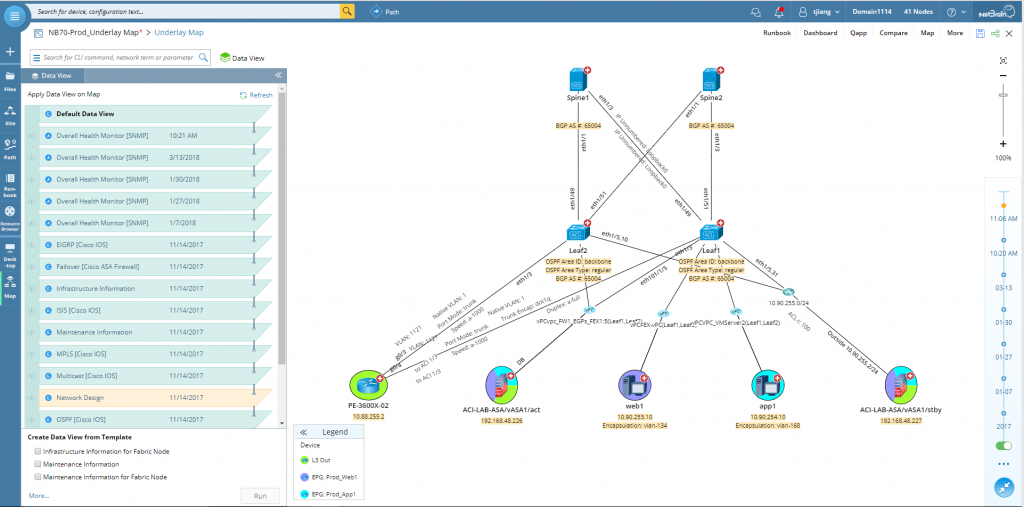This screenshot has height=507, width=1024.
Task: Toggle the green timeline switch
Action: [1003, 446]
